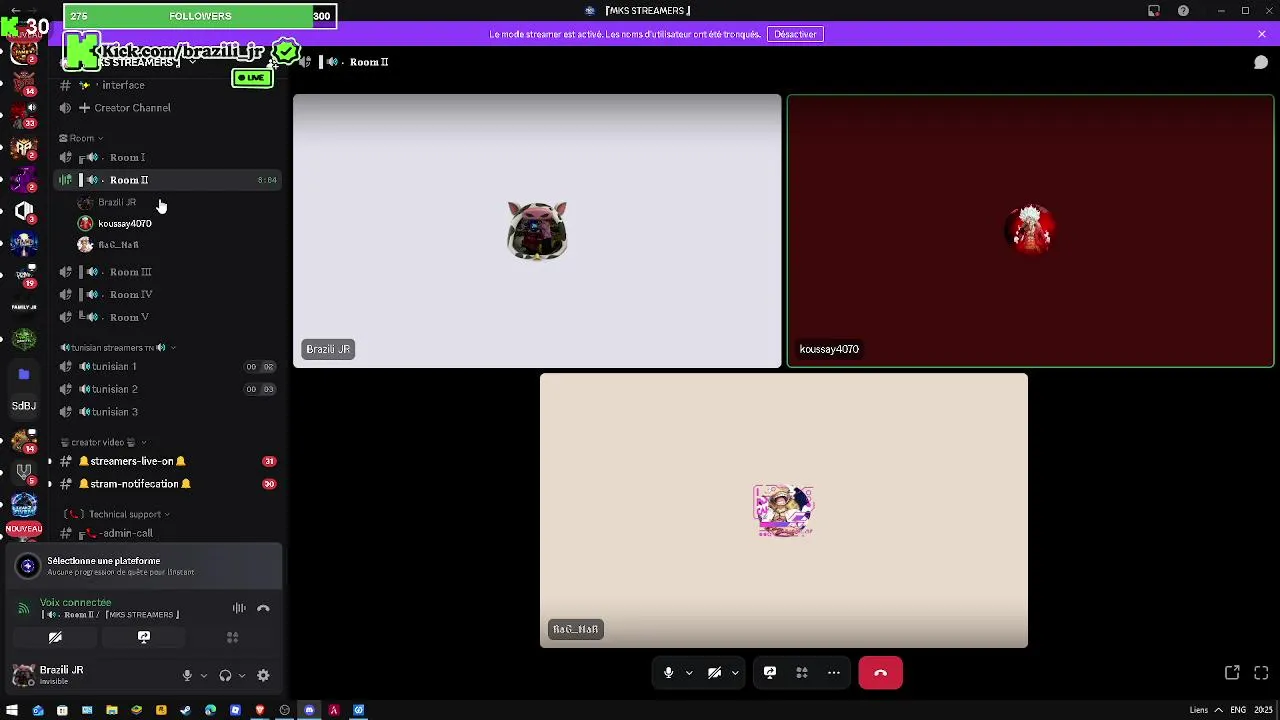Viewport: 1280px width, 720px height.
Task: Turn on camera button in voice panel
Action: coord(55,637)
